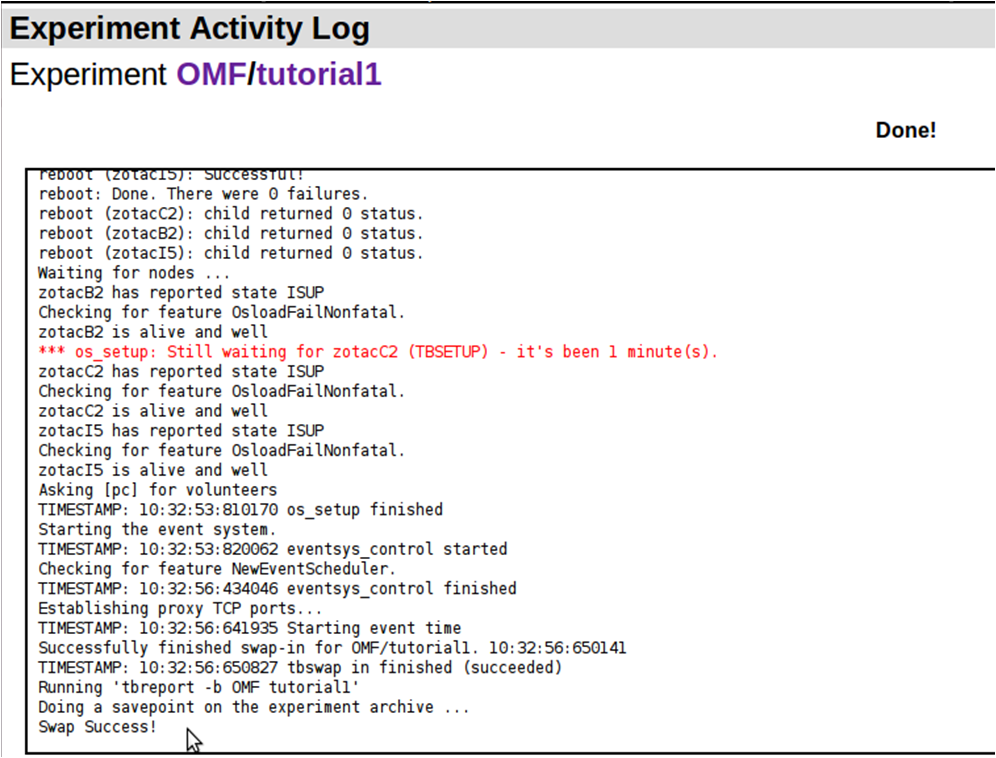The image size is (996, 758).
Task: Select the "Running 'tbreport -b OMF tutorial1'" line
Action: point(199,686)
